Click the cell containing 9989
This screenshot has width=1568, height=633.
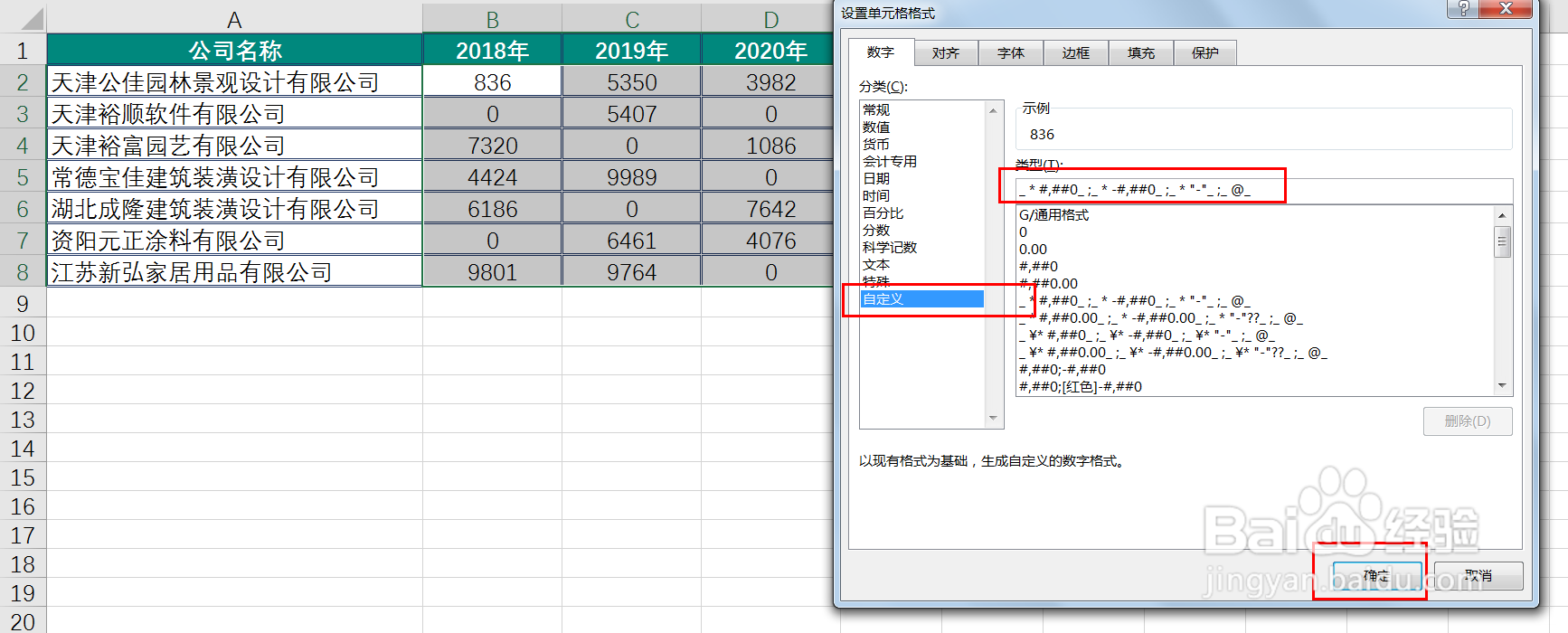click(x=632, y=176)
